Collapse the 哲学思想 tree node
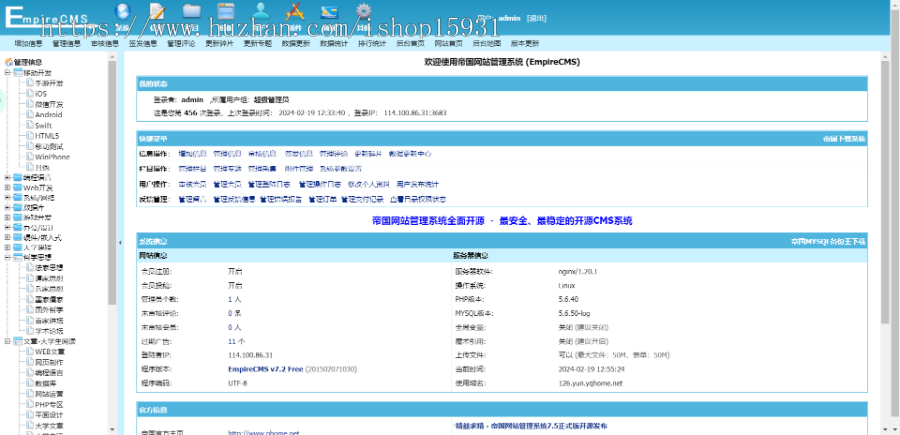This screenshot has width=900, height=435. pyautogui.click(x=7, y=257)
